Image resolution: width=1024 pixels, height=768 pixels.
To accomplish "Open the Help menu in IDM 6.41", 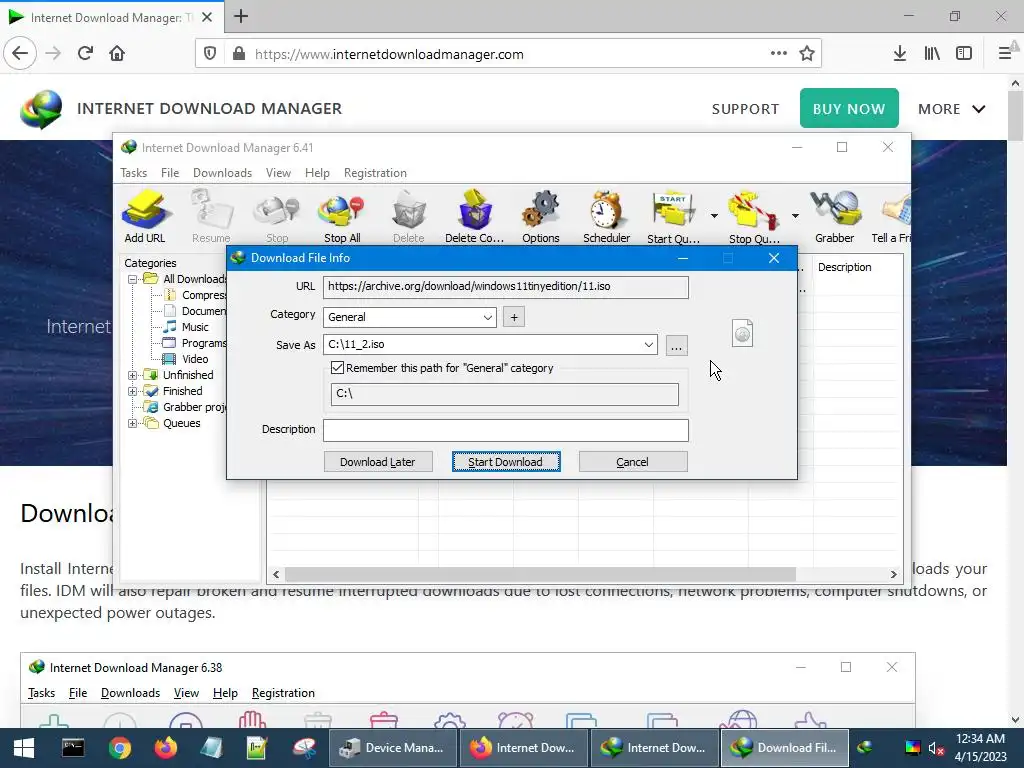I will (x=317, y=172).
